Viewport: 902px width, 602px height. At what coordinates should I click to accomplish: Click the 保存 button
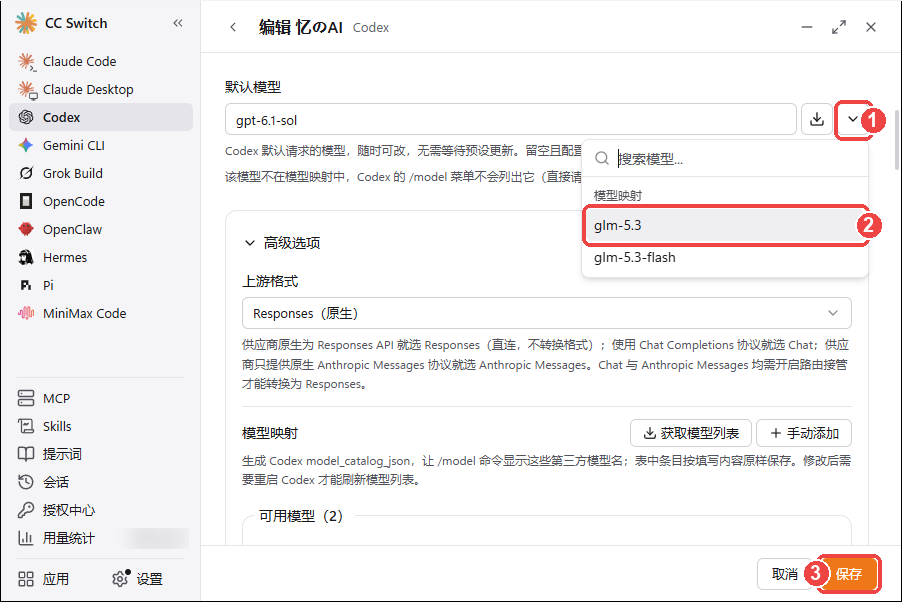pos(849,574)
